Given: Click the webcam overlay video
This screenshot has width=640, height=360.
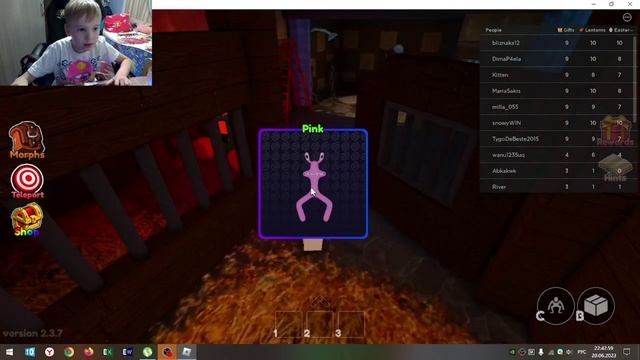Looking at the screenshot, I should point(76,42).
